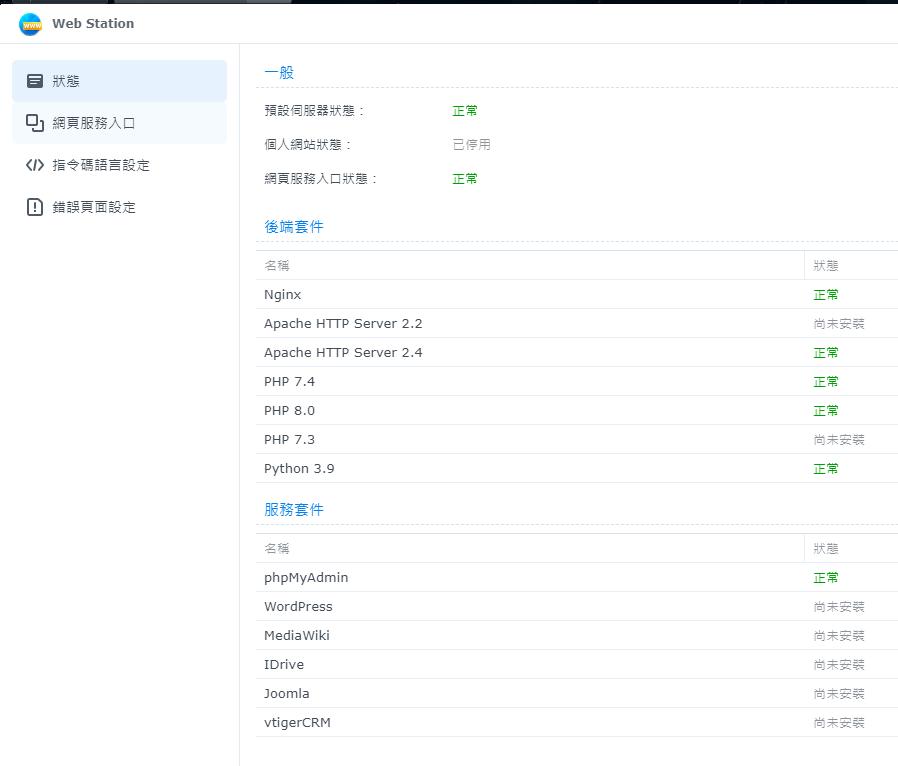The width and height of the screenshot is (898, 766).
Task: Go to the 錯誤頁面設定 tab
Action: pyautogui.click(x=119, y=207)
